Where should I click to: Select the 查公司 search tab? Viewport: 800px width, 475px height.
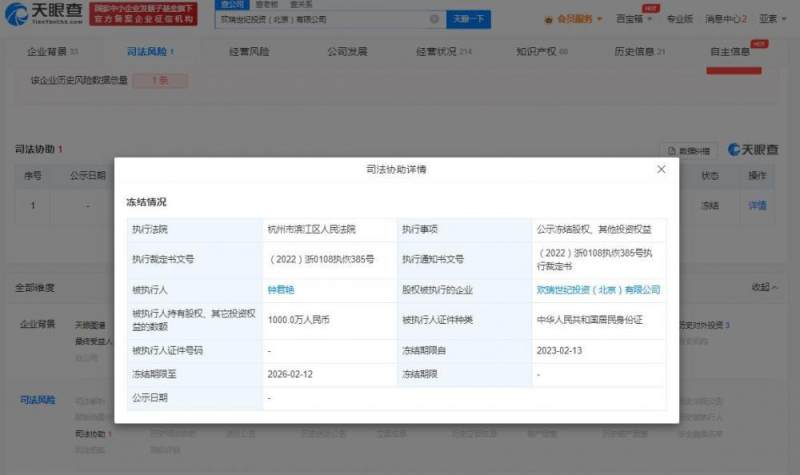point(232,4)
